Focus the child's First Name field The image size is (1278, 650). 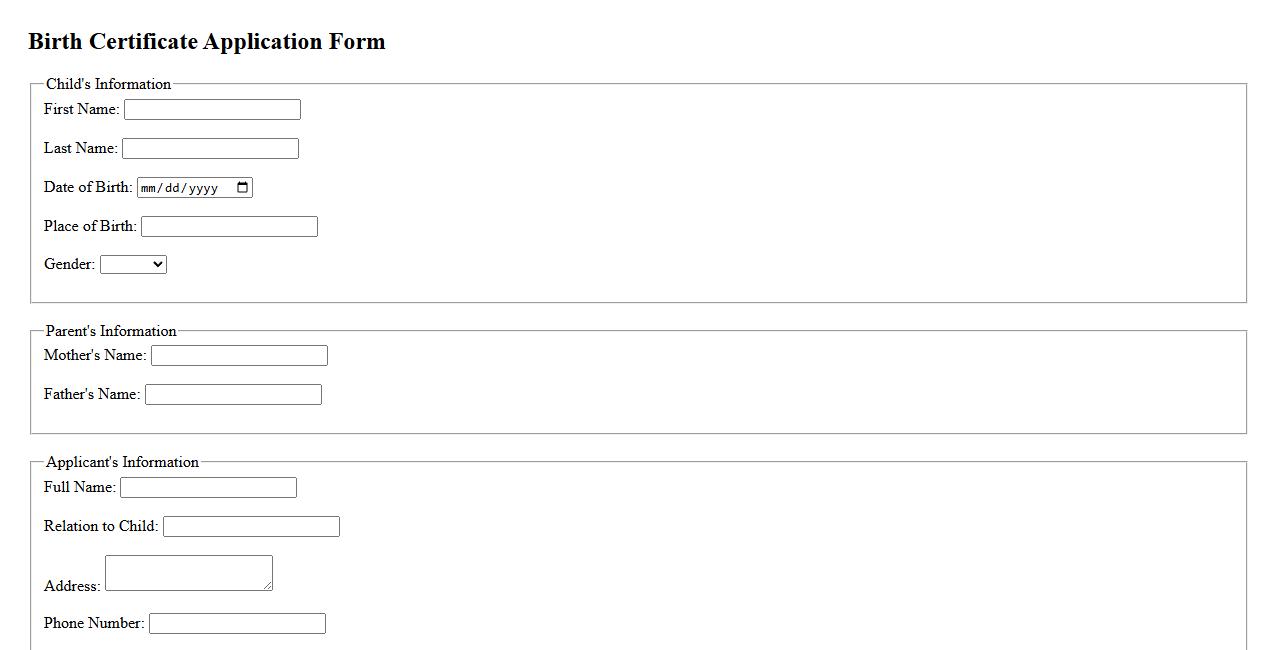pyautogui.click(x=212, y=110)
